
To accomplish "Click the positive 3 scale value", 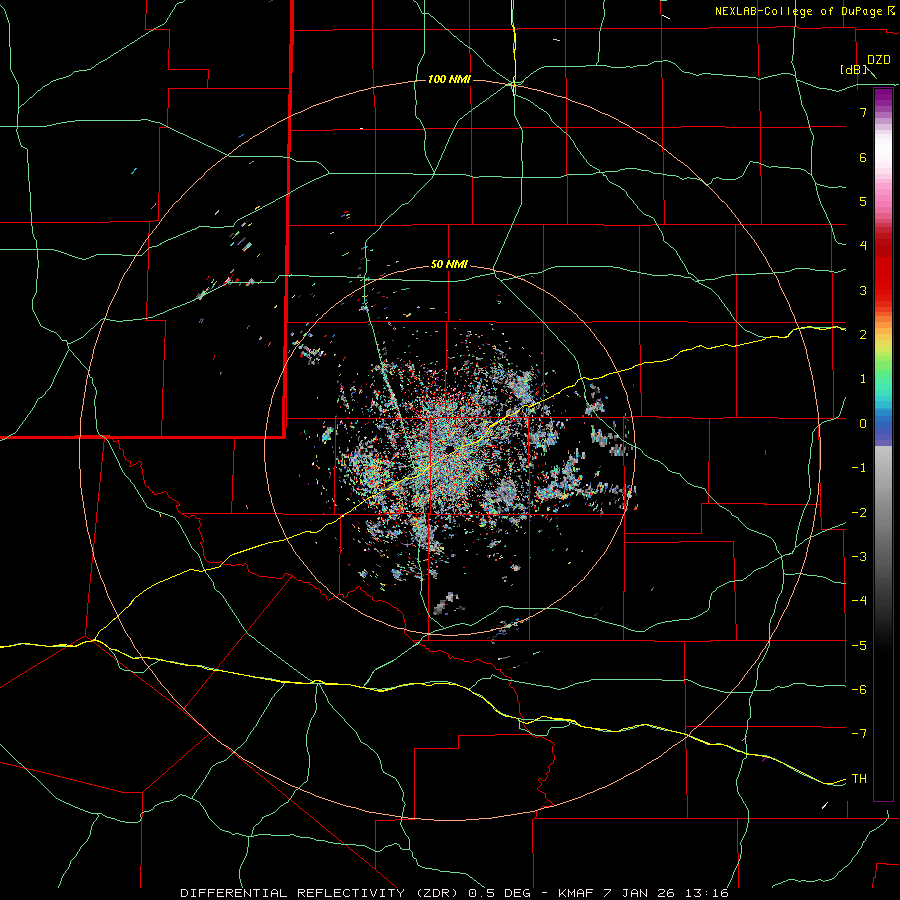I will (863, 290).
